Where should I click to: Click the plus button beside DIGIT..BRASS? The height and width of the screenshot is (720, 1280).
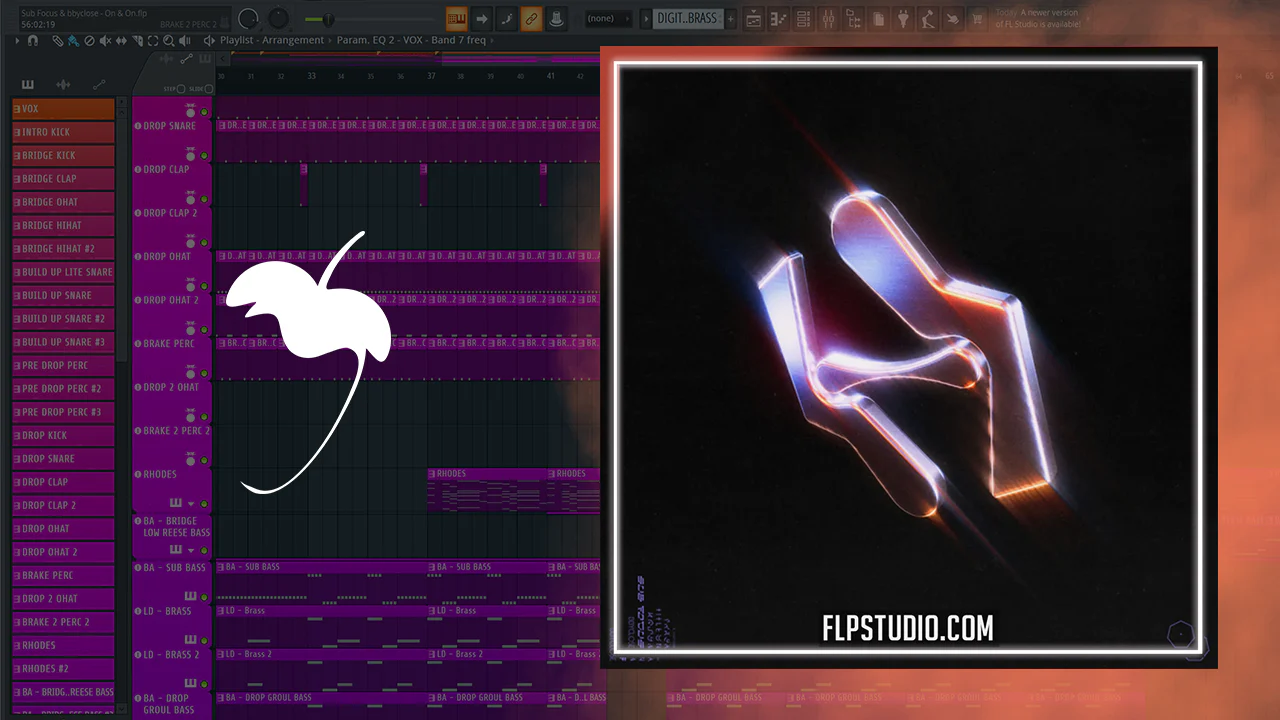pyautogui.click(x=731, y=18)
